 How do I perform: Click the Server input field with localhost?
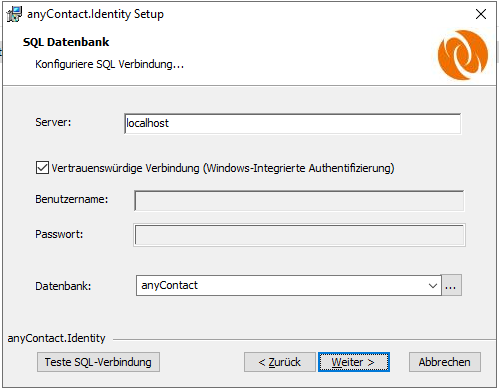pos(293,123)
